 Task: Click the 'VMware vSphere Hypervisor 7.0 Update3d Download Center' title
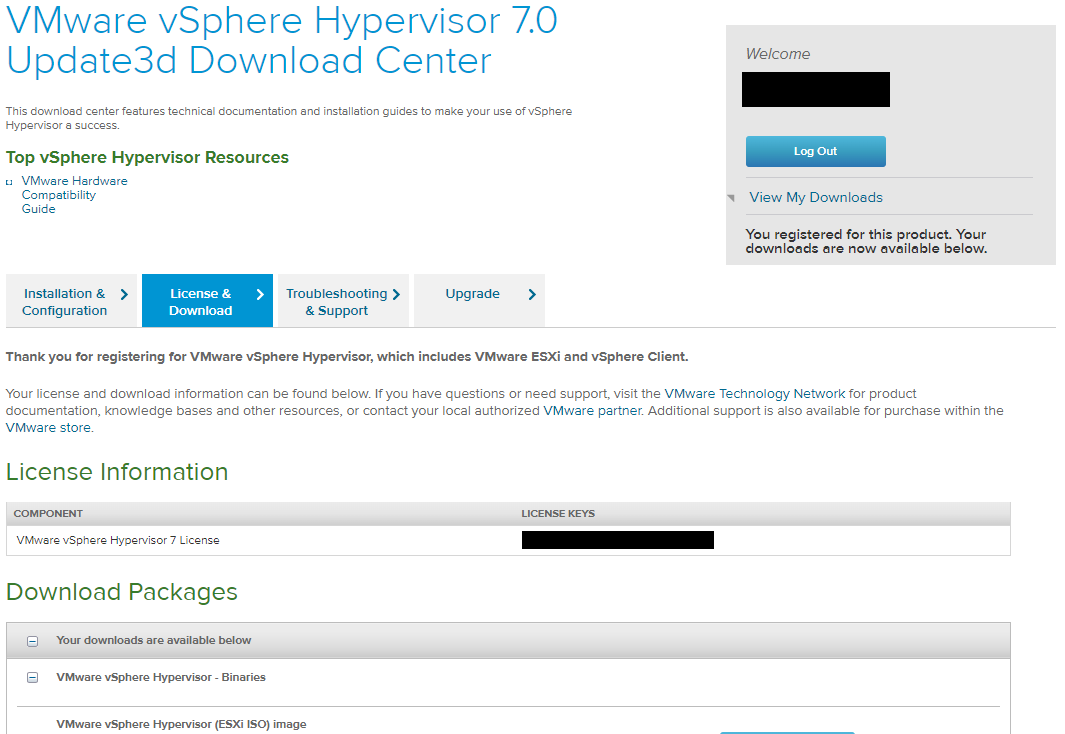click(x=282, y=41)
